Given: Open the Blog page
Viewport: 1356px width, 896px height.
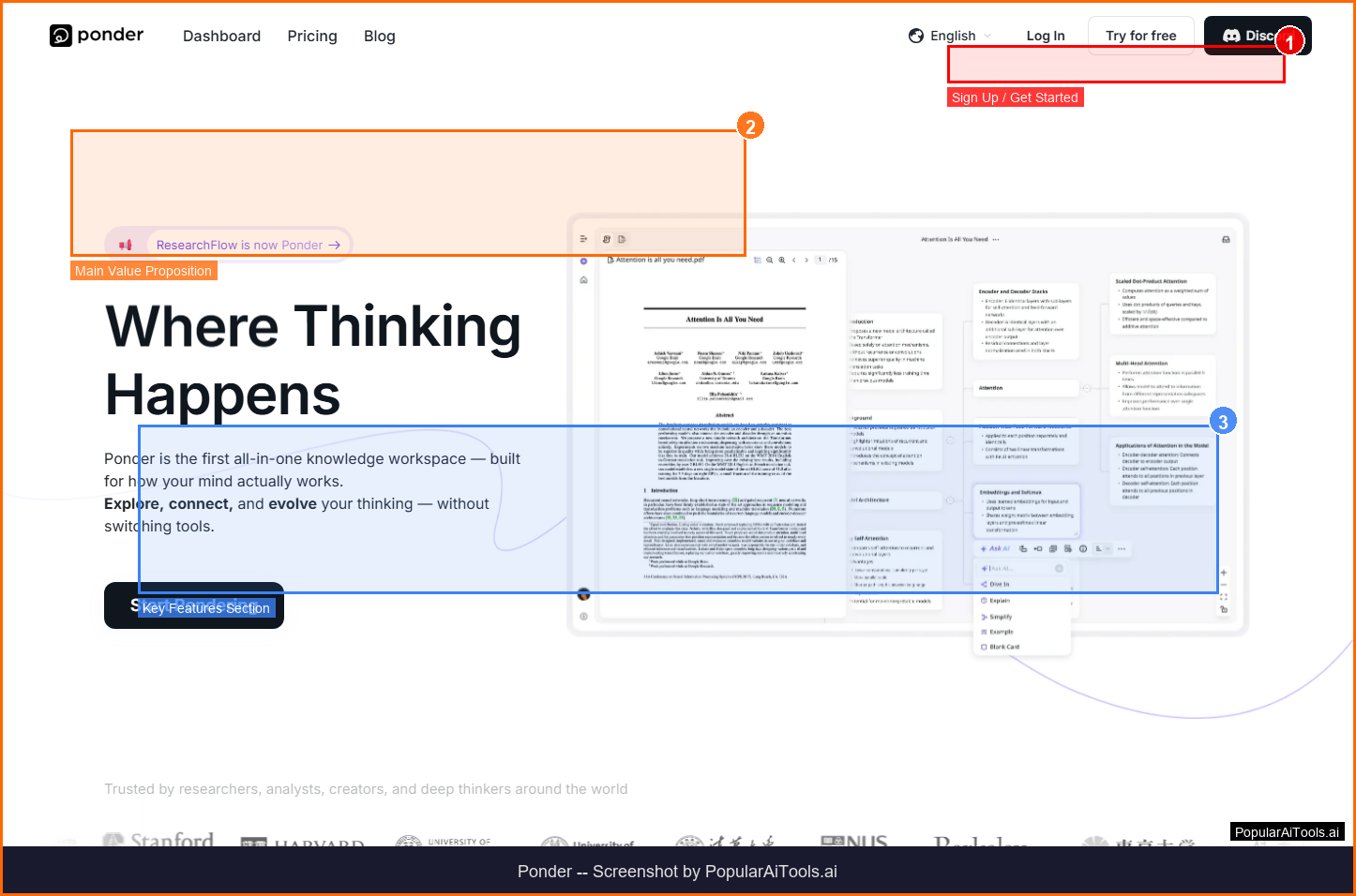Looking at the screenshot, I should point(379,36).
